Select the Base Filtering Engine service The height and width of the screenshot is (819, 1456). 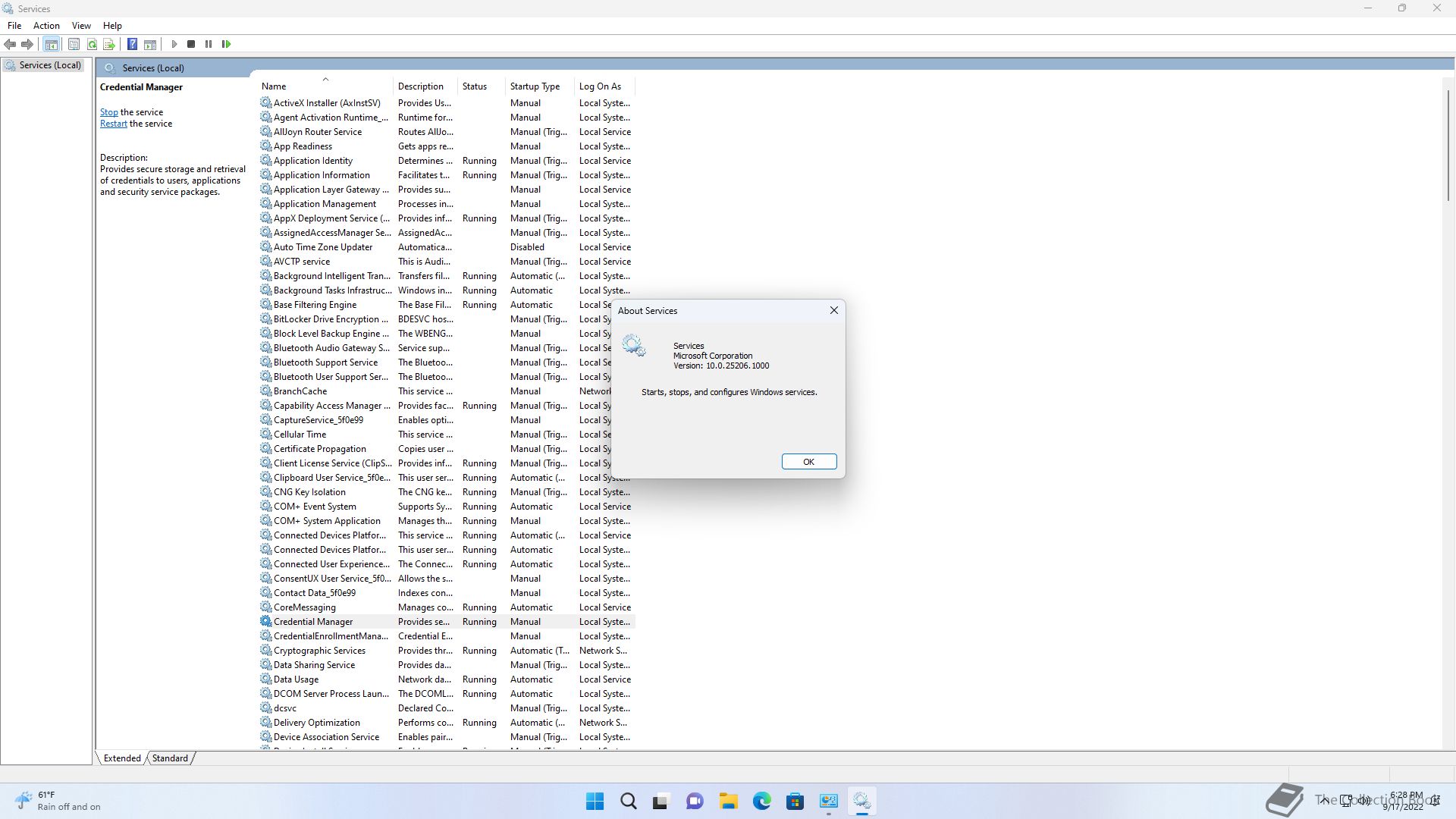pos(435,305)
